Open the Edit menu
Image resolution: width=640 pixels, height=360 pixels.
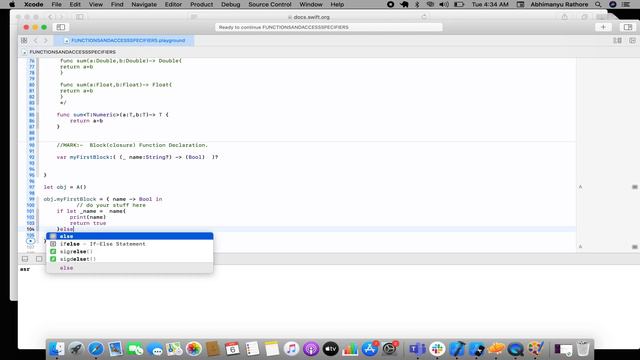[x=75, y=4]
